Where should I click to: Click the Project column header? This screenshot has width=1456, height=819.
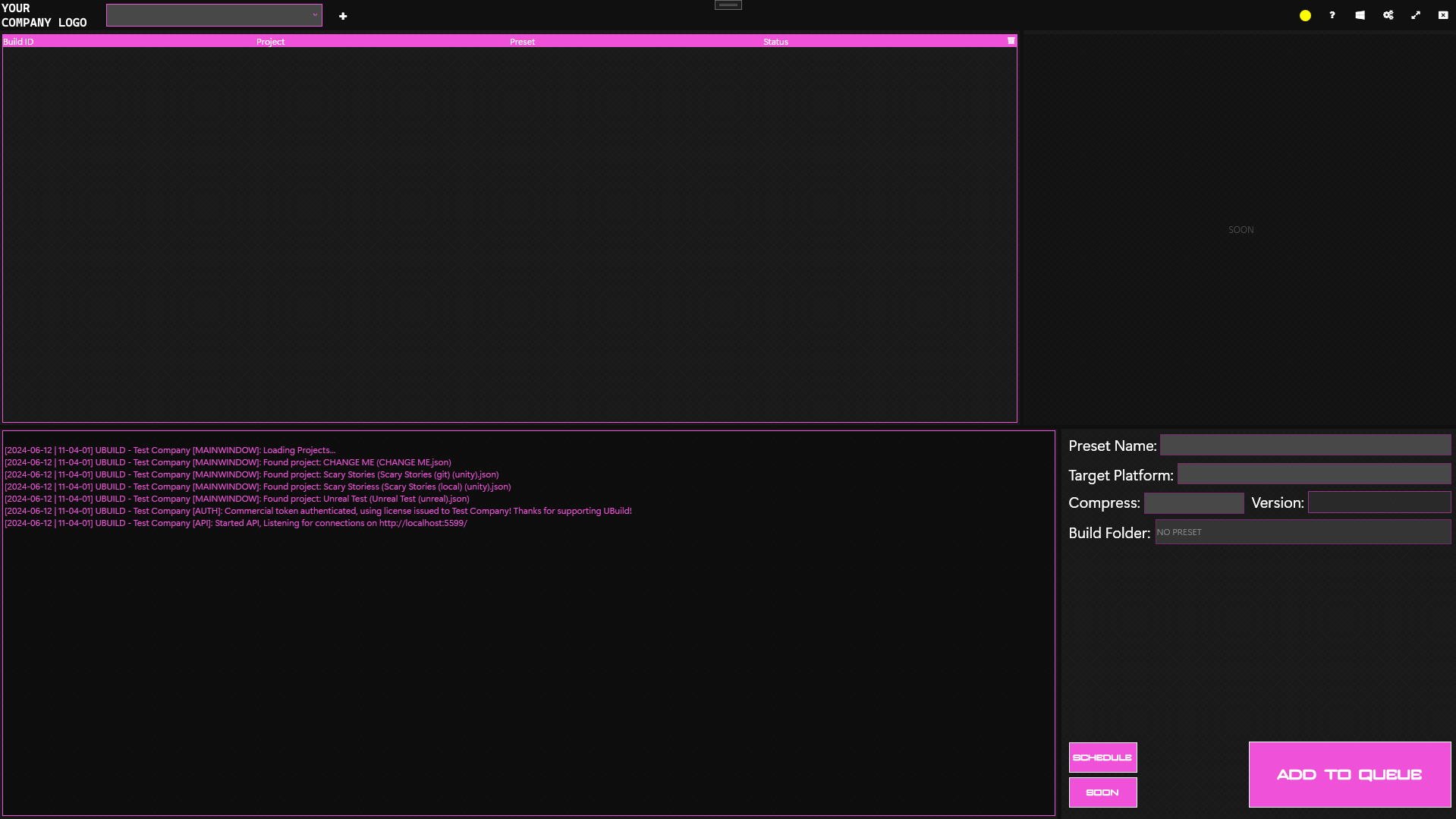(x=270, y=42)
